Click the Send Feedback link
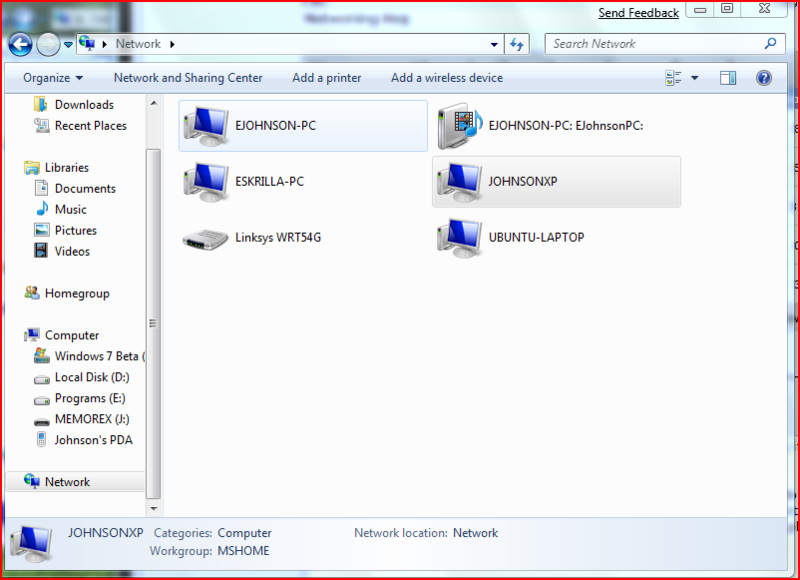The image size is (800, 580). [x=638, y=13]
